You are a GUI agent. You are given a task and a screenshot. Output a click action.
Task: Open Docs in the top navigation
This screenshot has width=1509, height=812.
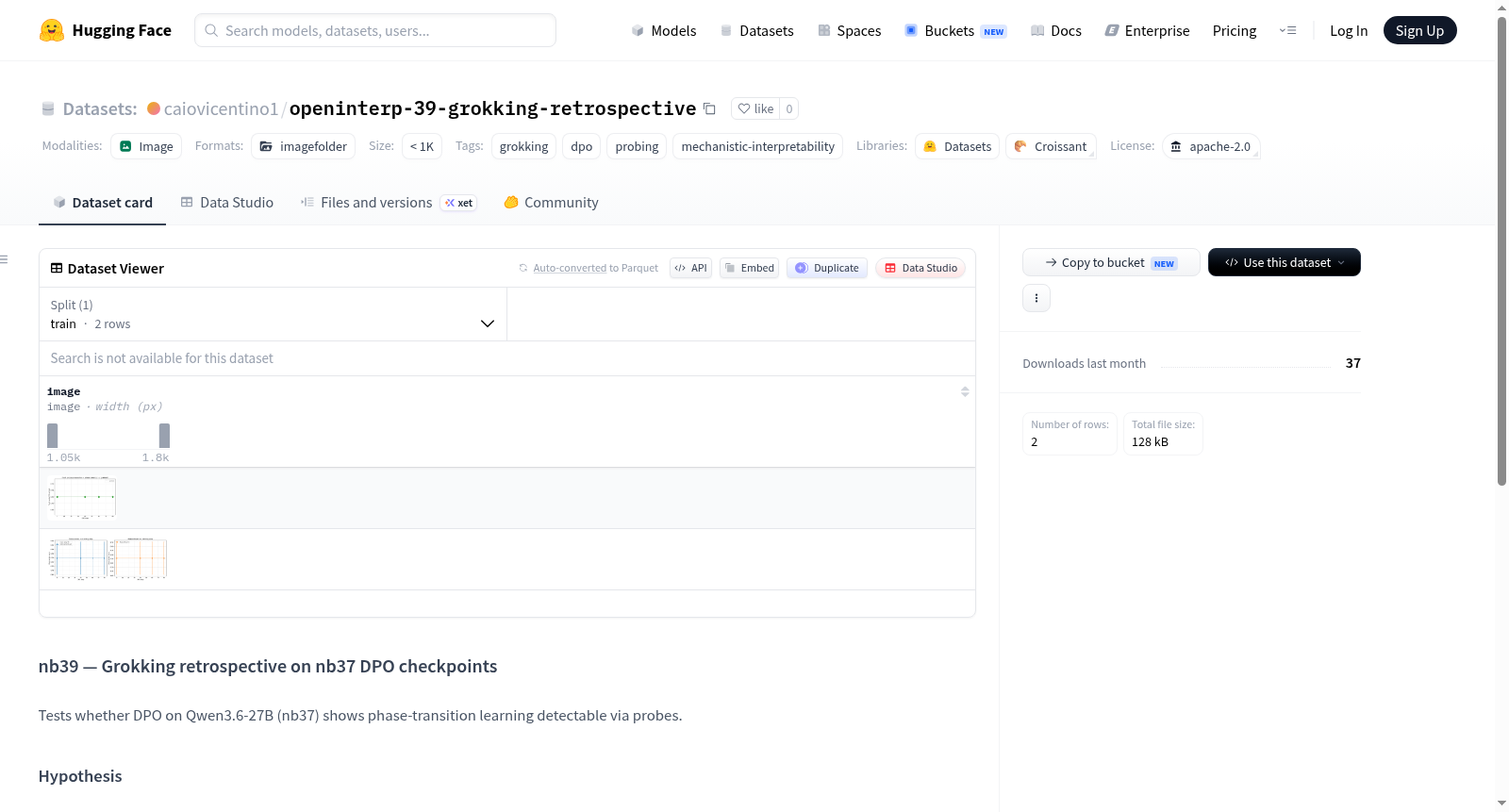pyautogui.click(x=1056, y=30)
